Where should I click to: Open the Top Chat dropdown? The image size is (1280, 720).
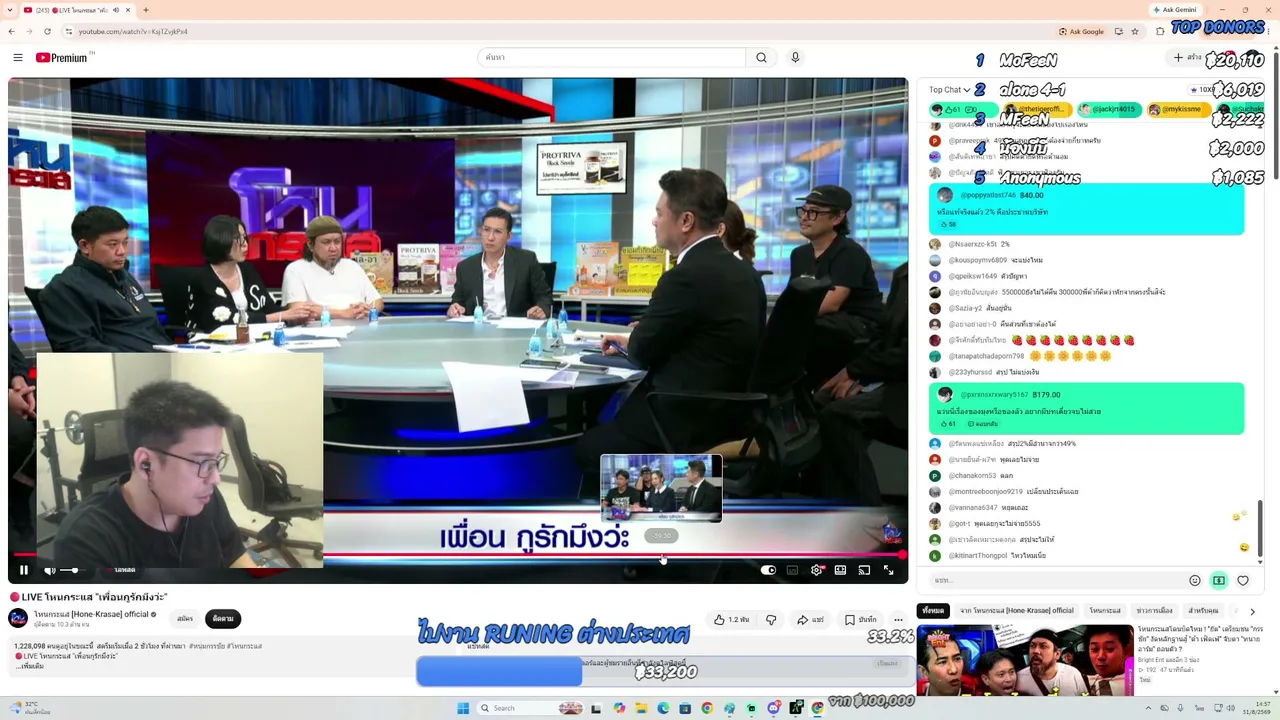[x=949, y=90]
